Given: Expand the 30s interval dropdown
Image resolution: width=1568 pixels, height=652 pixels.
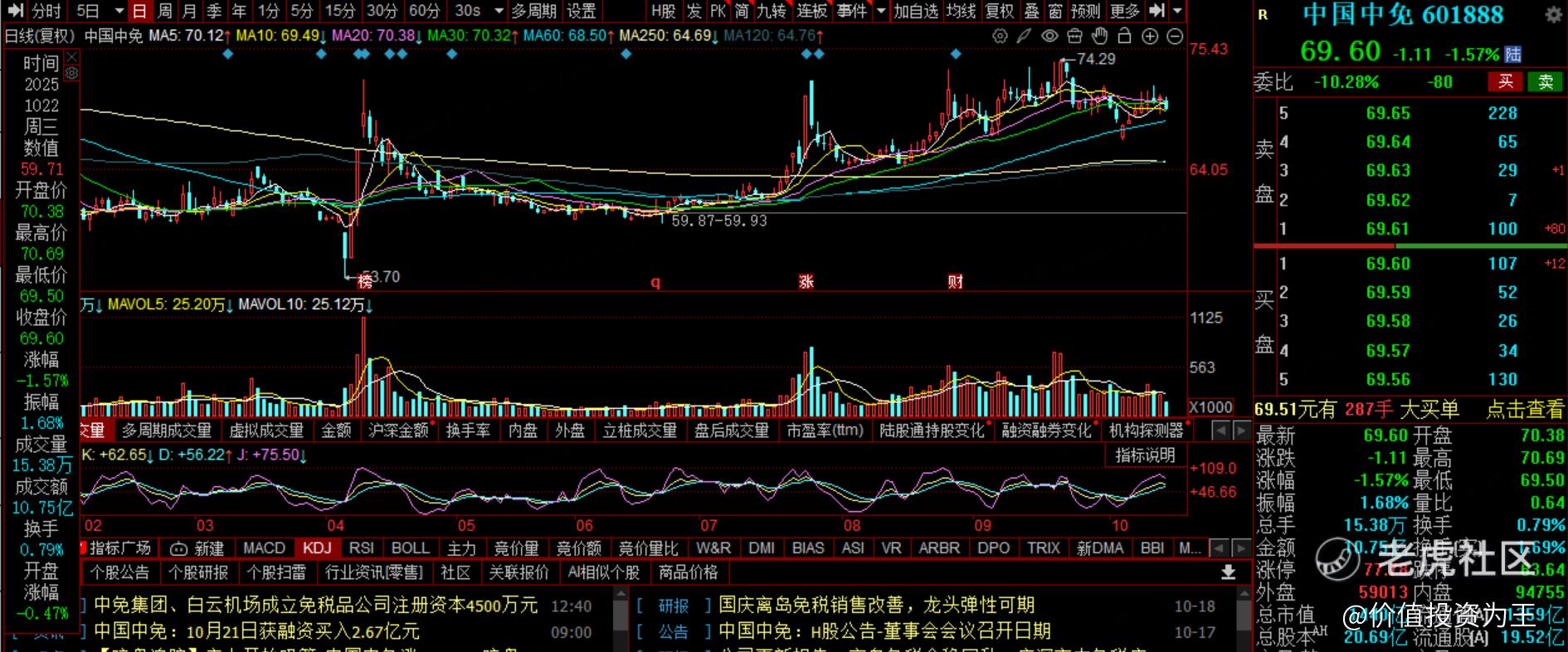Looking at the screenshot, I should 499,11.
